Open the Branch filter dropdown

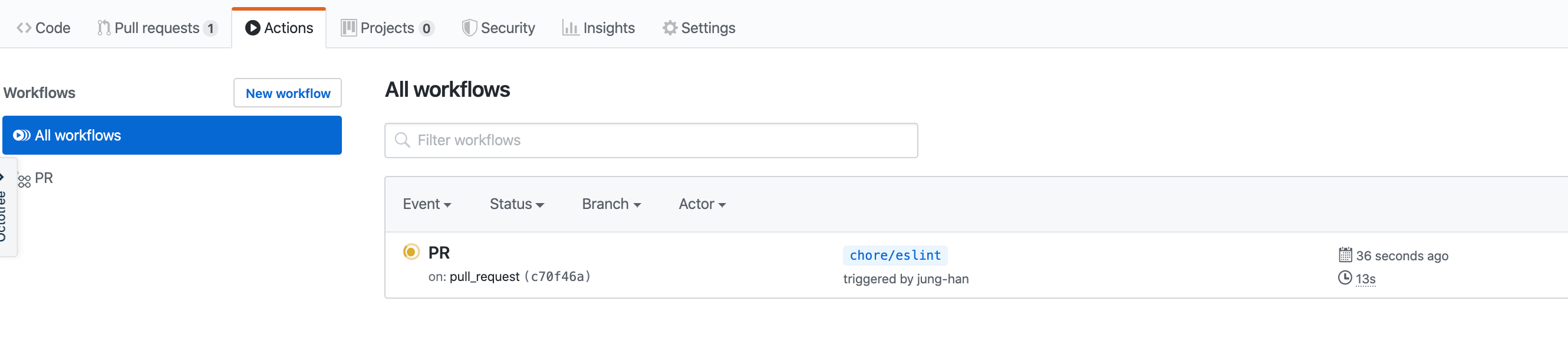pos(611,204)
